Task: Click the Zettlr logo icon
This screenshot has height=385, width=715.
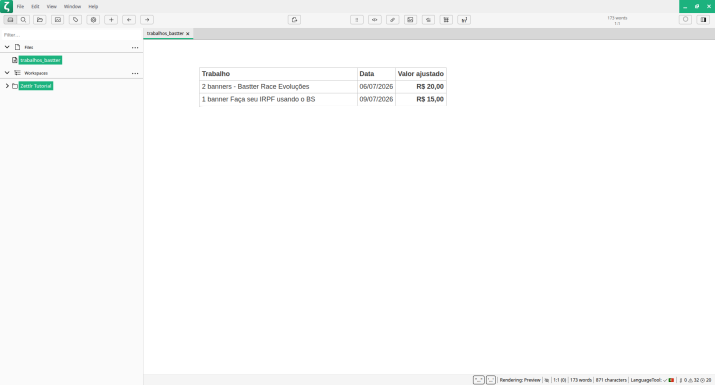Action: [6, 6]
